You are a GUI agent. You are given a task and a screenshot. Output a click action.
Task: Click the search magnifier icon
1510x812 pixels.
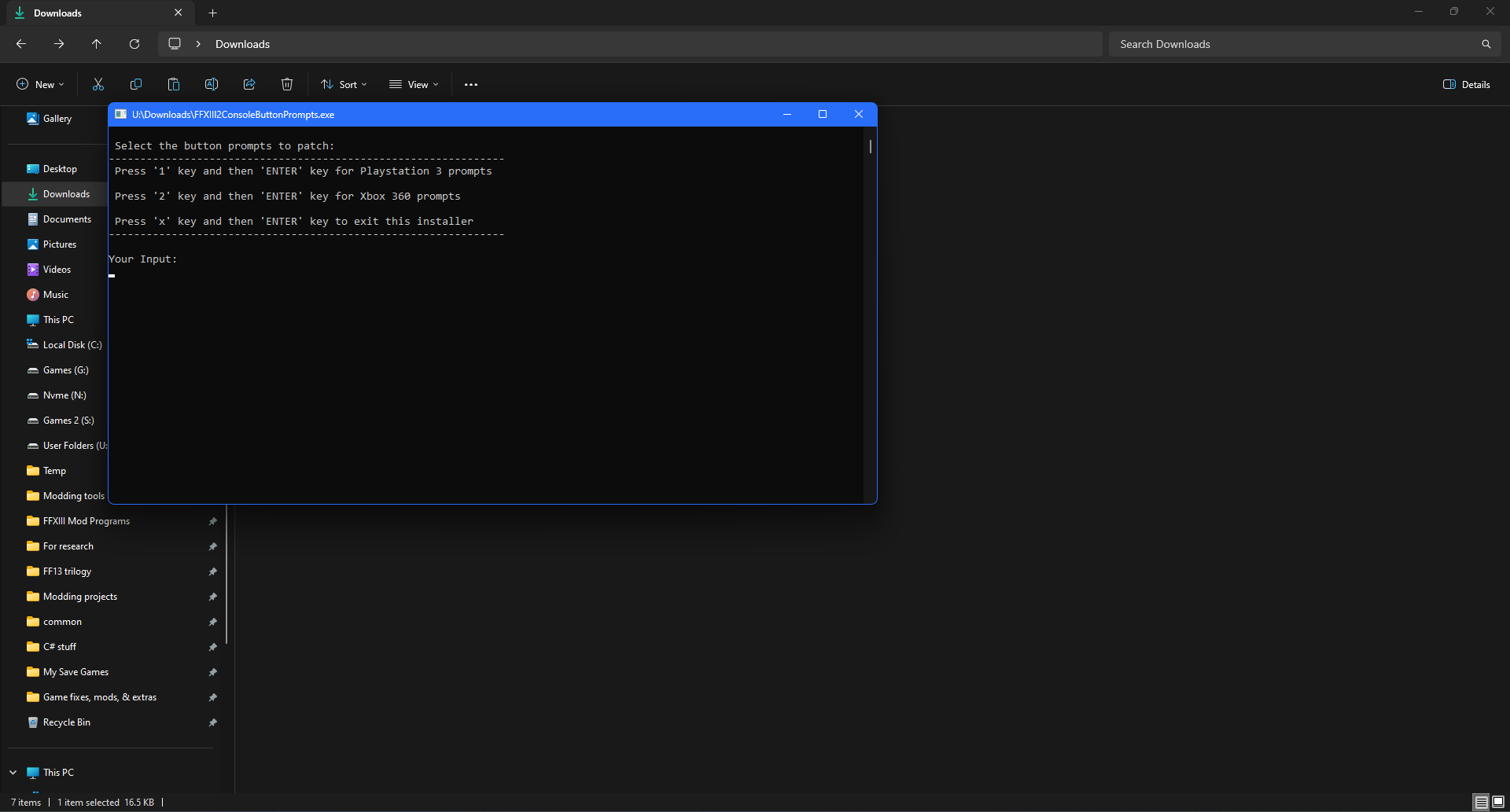pos(1486,44)
